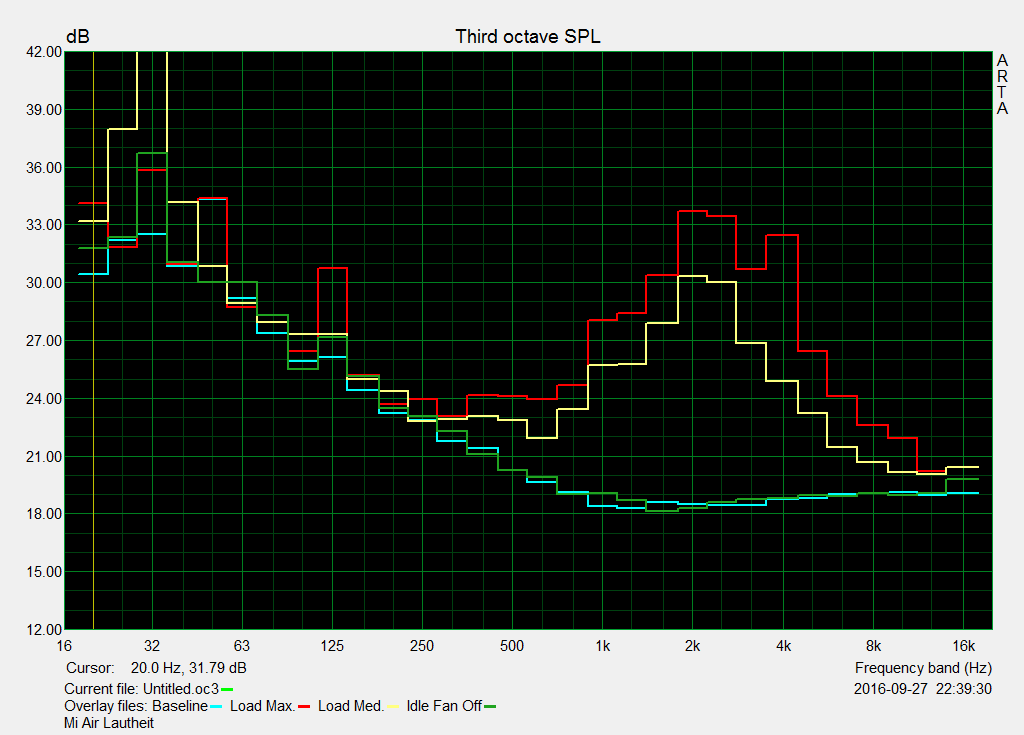Click the Load Med. yellow legend swatch

[x=392, y=707]
